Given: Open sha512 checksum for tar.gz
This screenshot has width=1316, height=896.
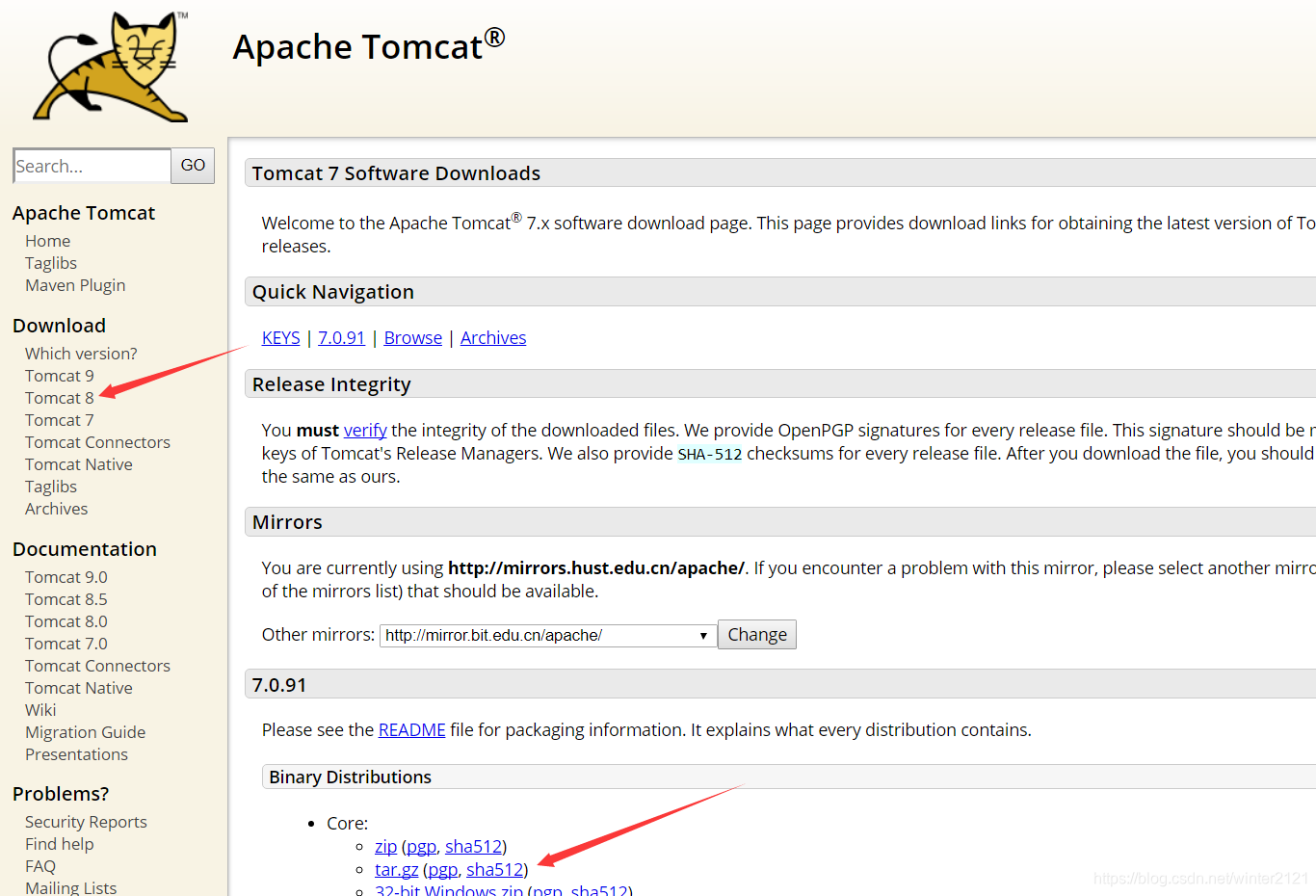Looking at the screenshot, I should click(x=495, y=870).
